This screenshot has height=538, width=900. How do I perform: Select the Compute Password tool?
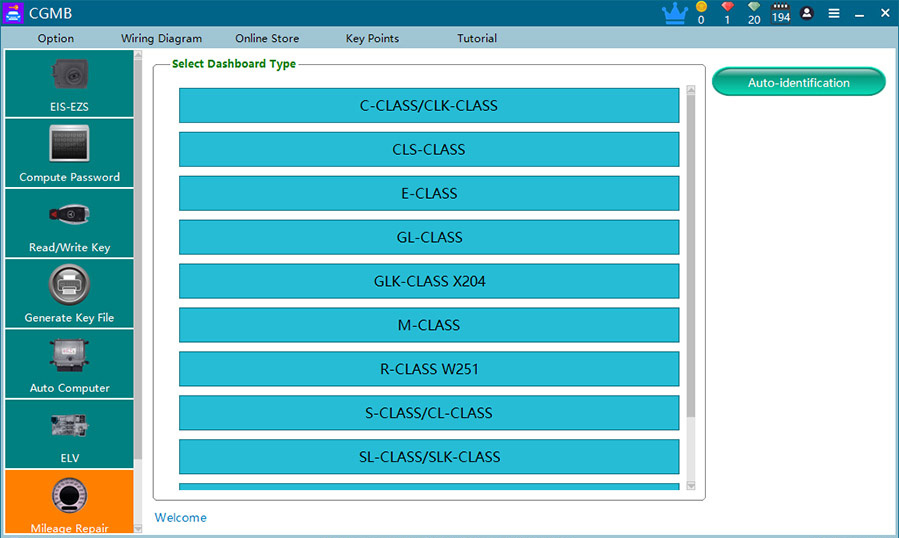69,153
